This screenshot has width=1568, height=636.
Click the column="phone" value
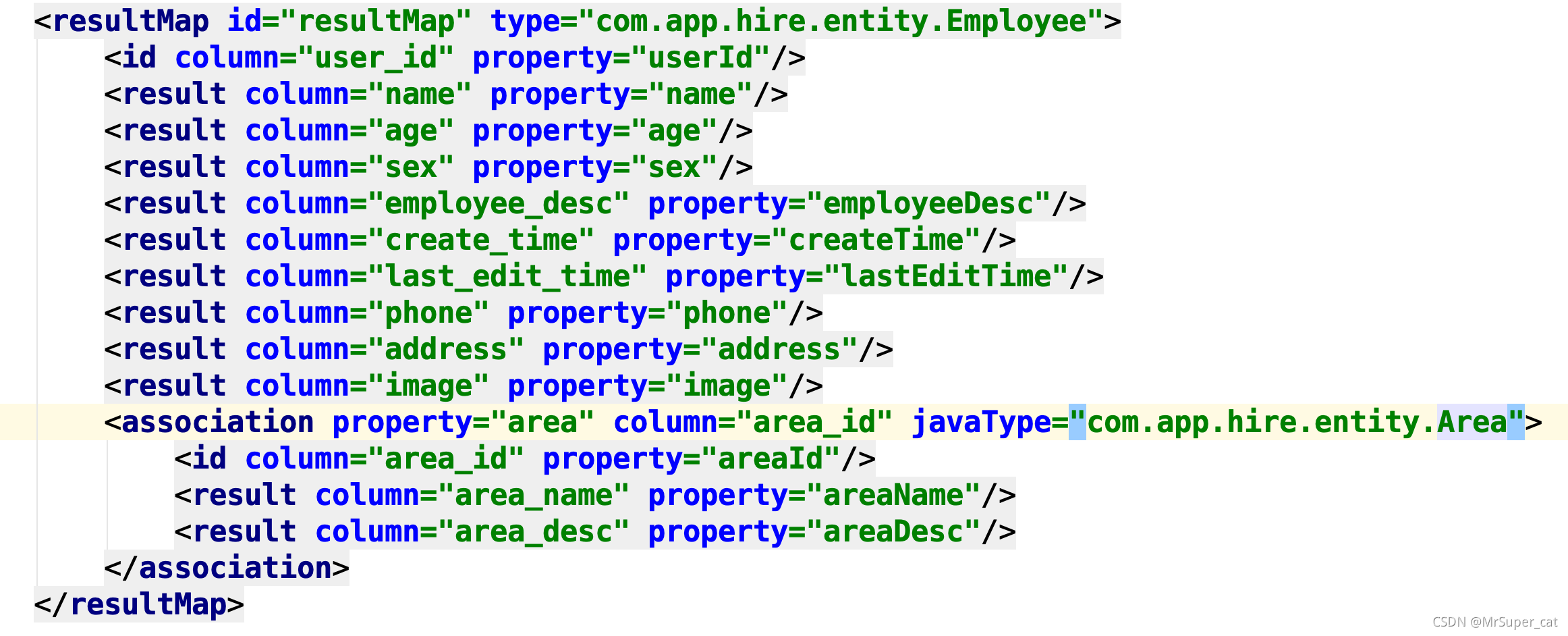pos(428,313)
